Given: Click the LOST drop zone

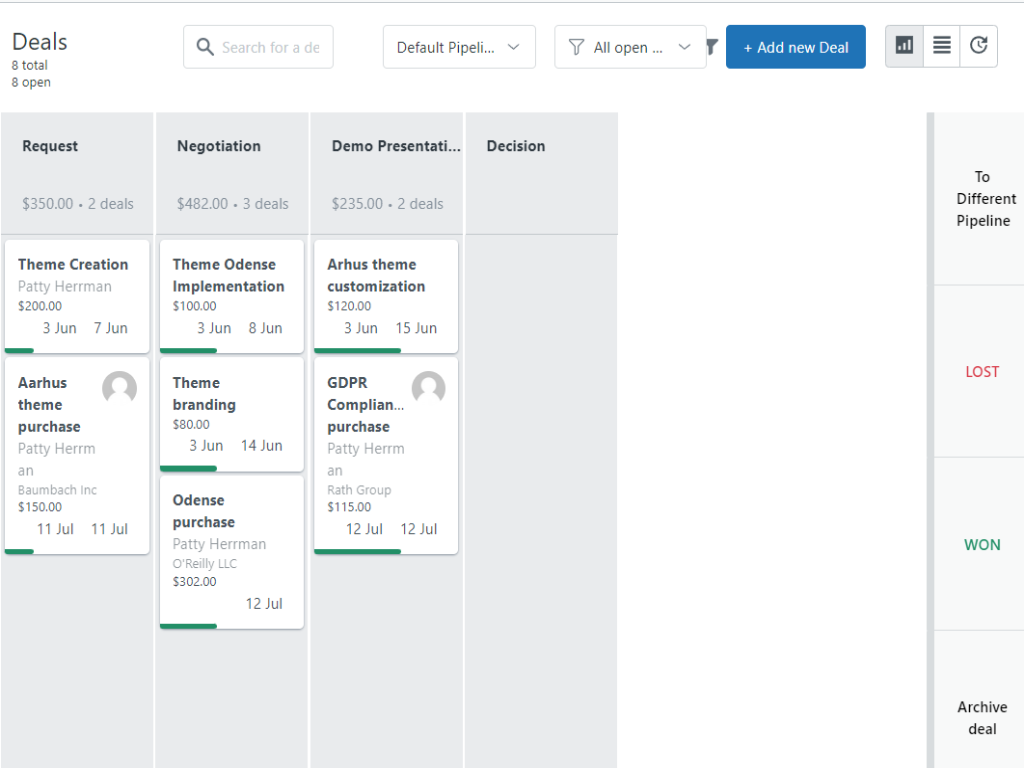Looking at the screenshot, I should coord(979,372).
